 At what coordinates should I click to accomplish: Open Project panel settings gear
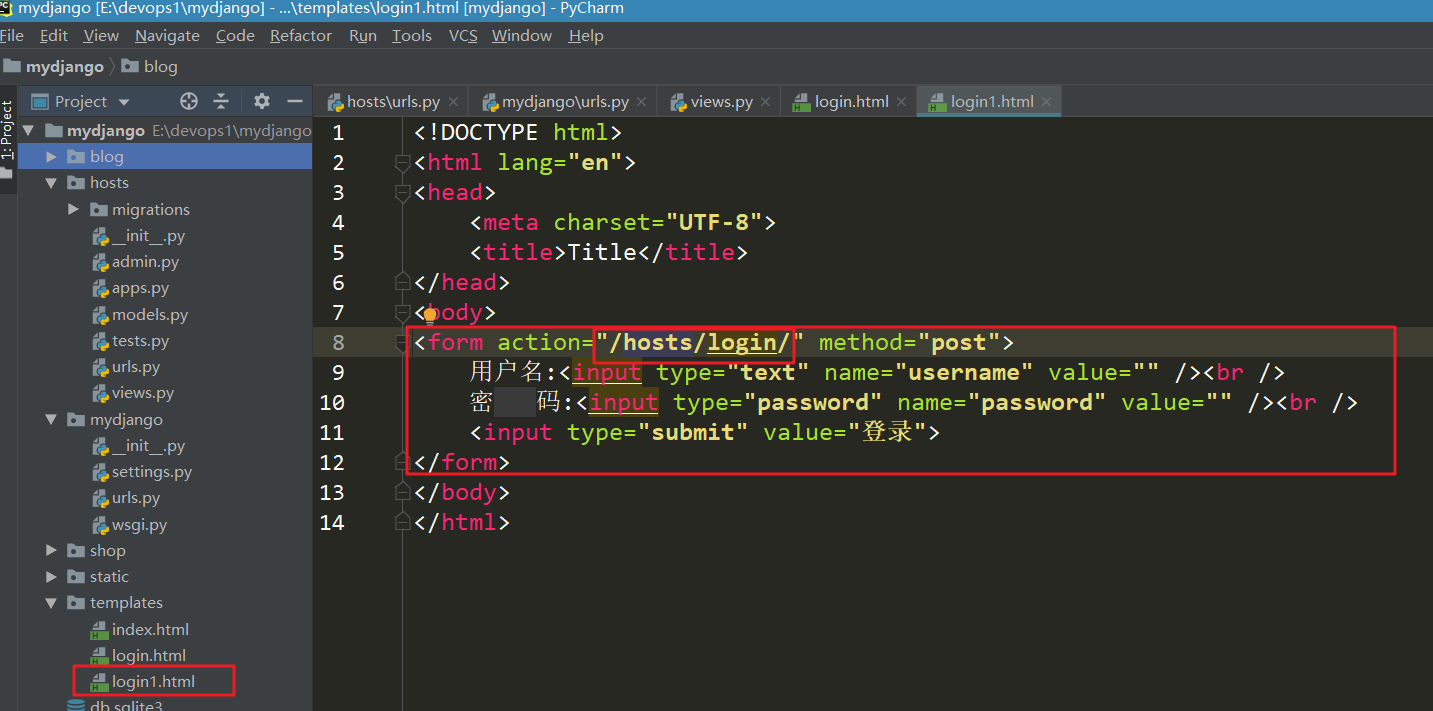(262, 101)
